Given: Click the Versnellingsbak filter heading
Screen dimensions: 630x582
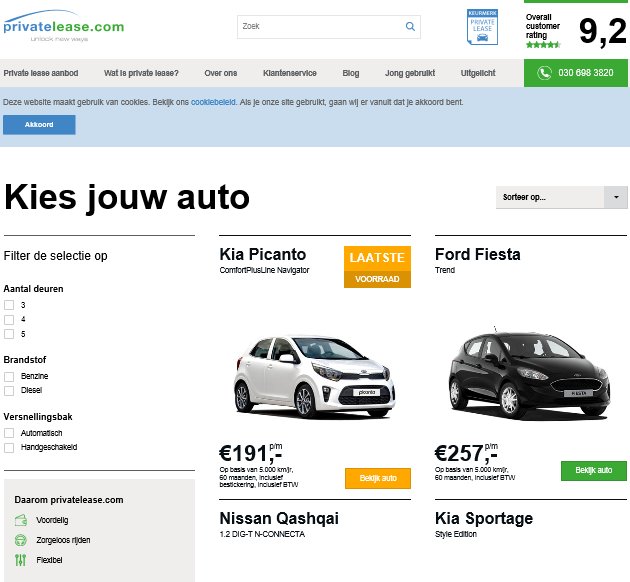Looking at the screenshot, I should [38, 417].
